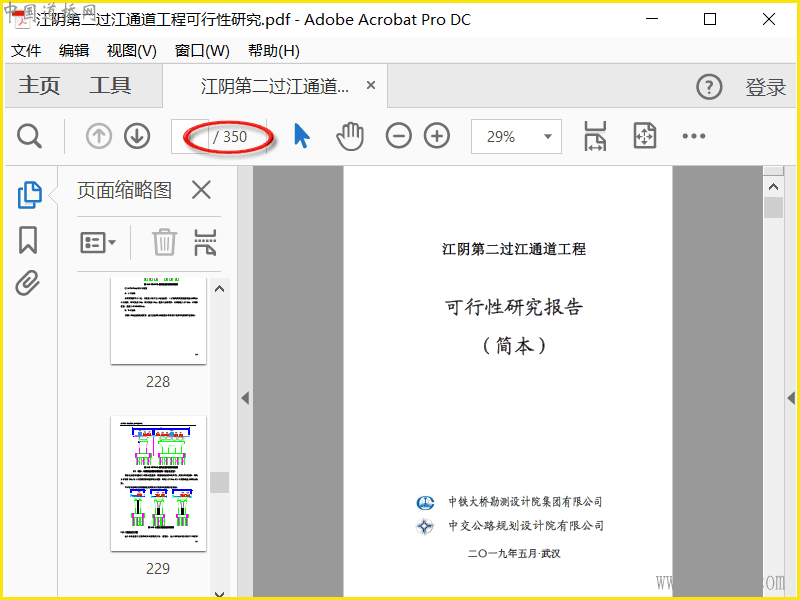Image resolution: width=800 pixels, height=600 pixels.
Task: Zoom out with the minus button
Action: pos(398,136)
